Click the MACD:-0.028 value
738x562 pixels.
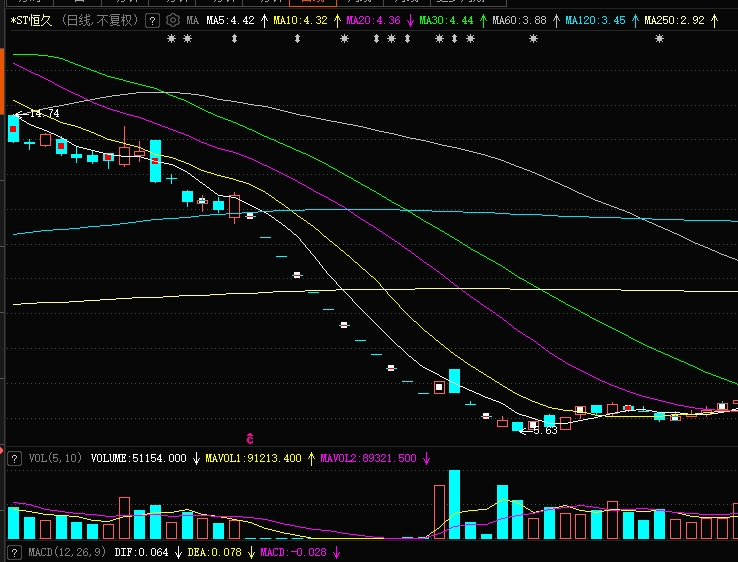pos(293,552)
